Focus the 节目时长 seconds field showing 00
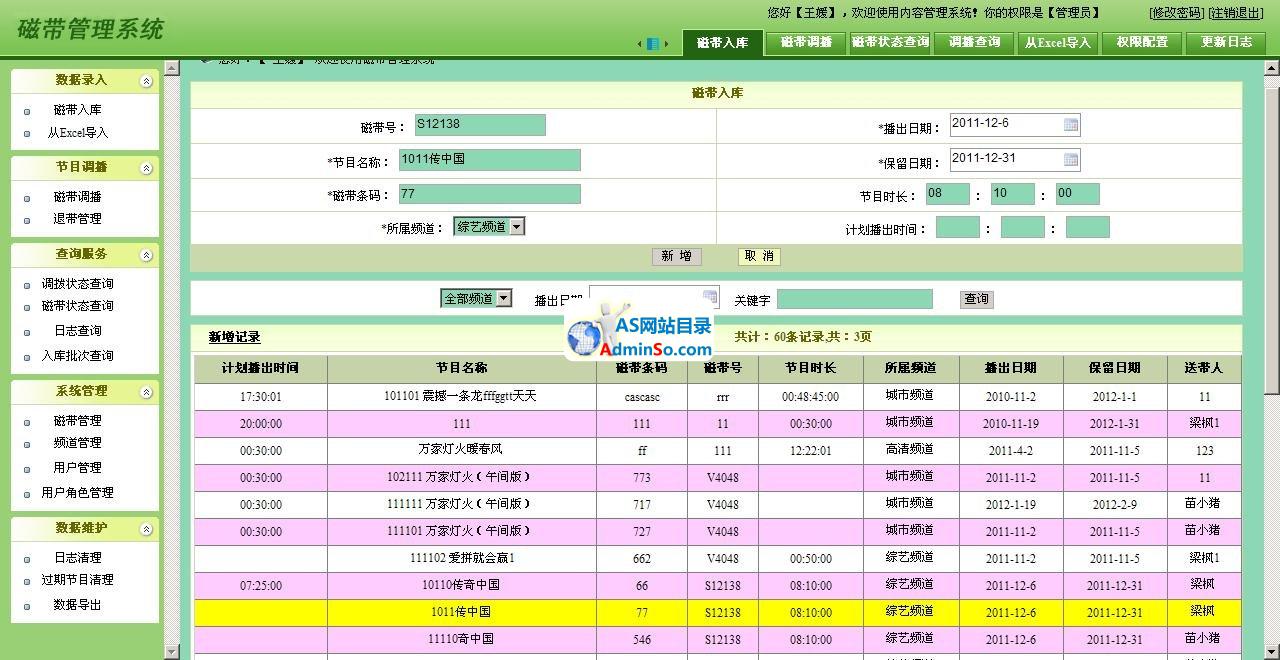The image size is (1280, 660). [1078, 194]
